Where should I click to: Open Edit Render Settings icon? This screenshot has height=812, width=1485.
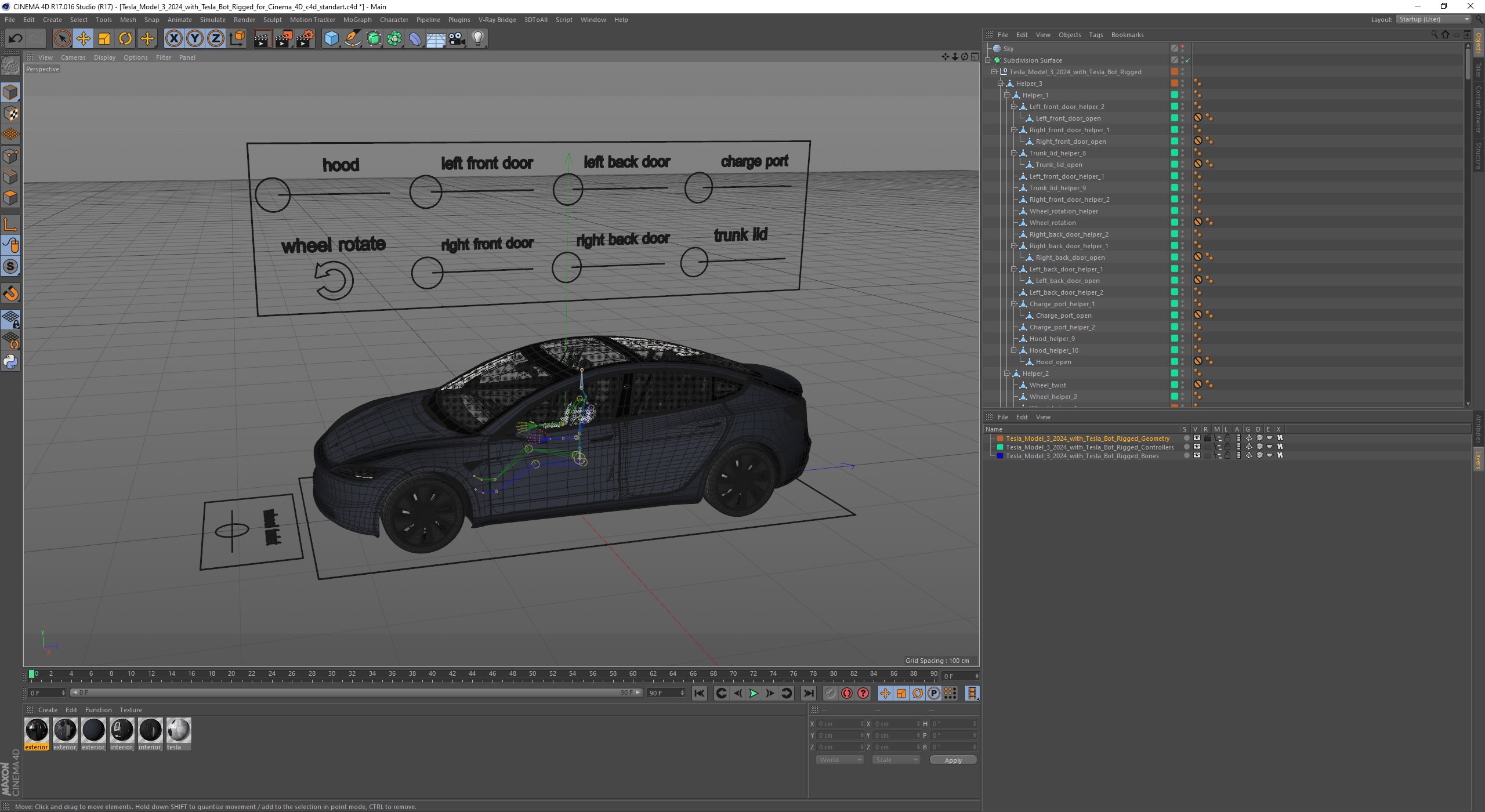click(305, 39)
